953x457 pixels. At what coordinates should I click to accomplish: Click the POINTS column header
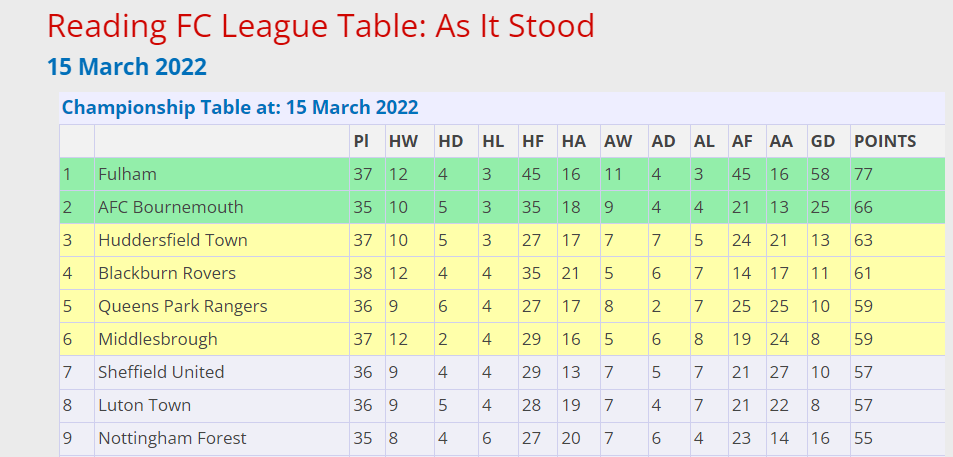click(x=885, y=141)
